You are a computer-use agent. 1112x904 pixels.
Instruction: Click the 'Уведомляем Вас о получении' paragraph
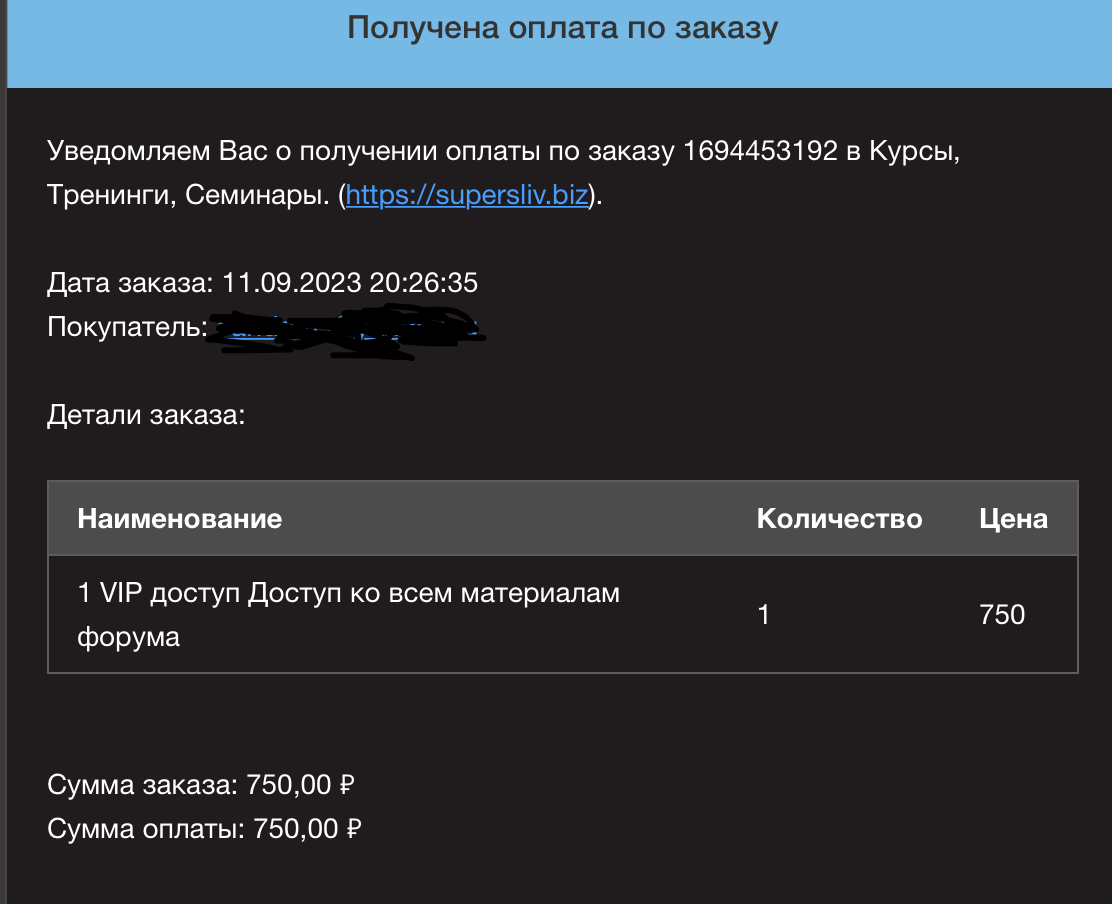(504, 172)
